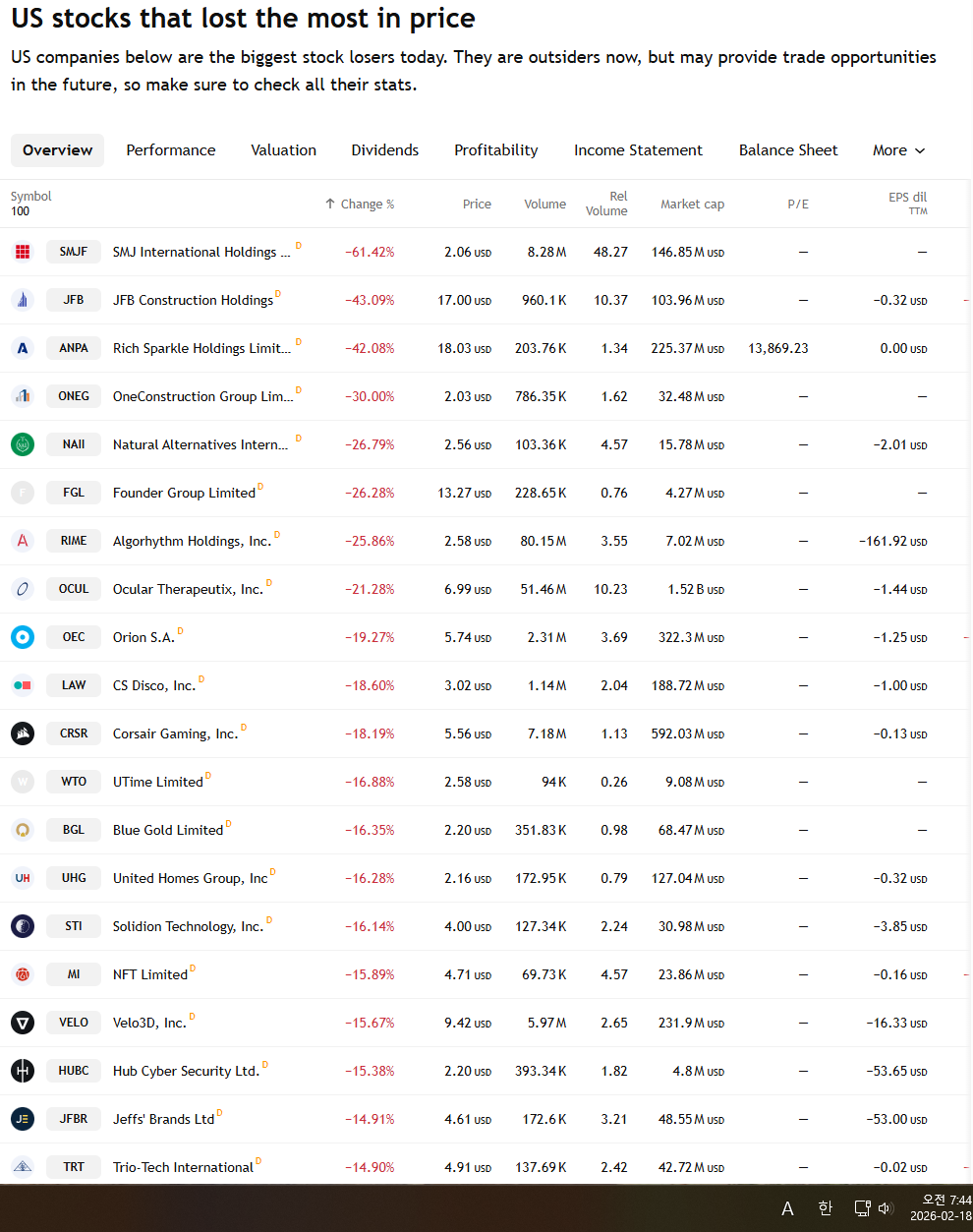Click the ONEG company logo icon
This screenshot has width=973, height=1232.
tap(23, 396)
